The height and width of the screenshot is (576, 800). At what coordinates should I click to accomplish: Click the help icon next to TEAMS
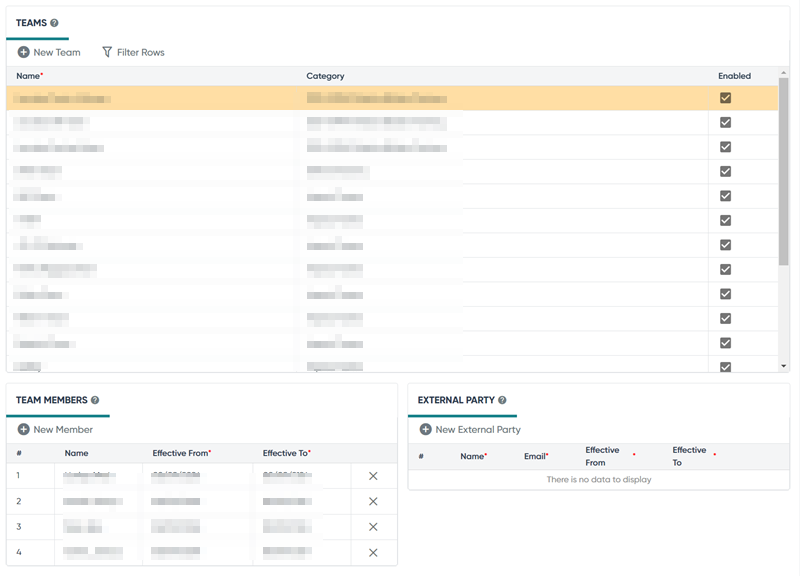pyautogui.click(x=54, y=23)
